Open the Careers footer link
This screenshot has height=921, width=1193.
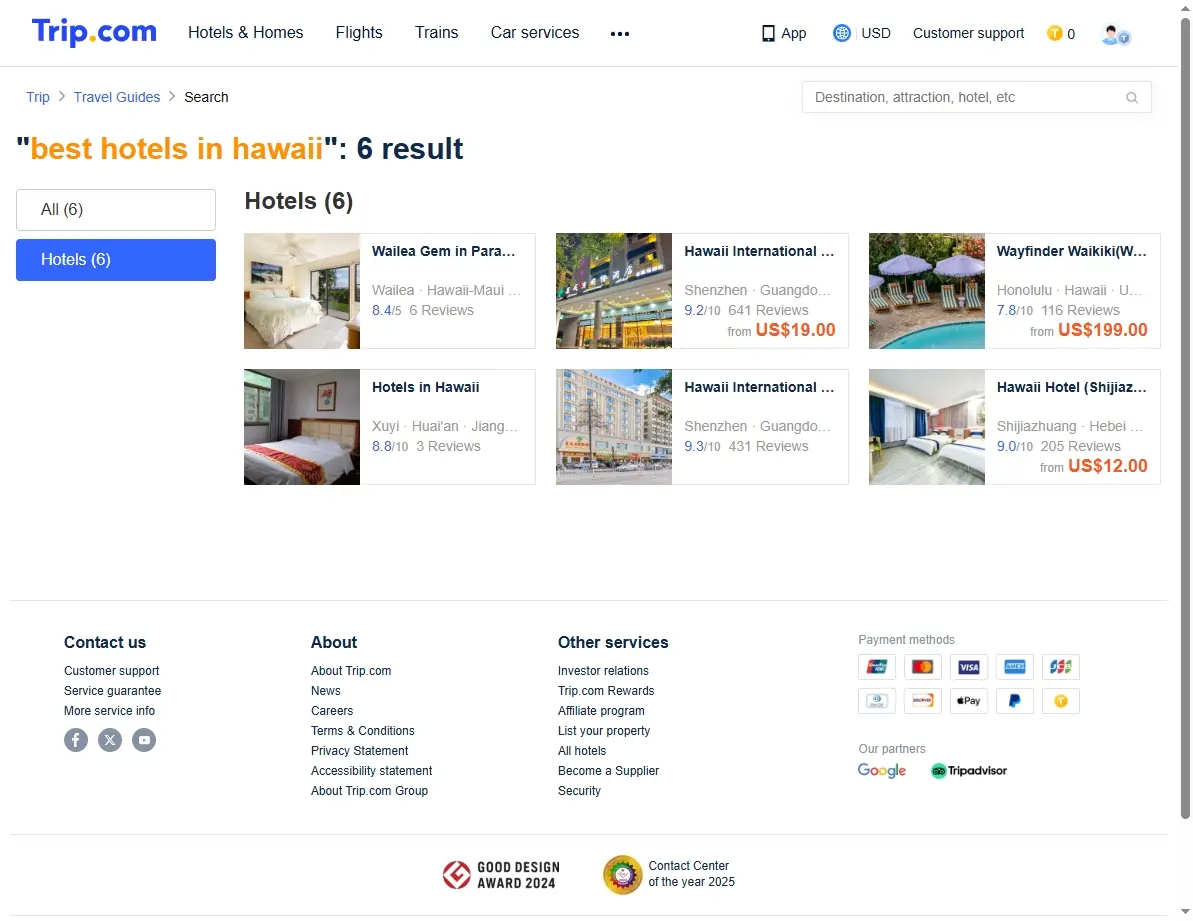click(x=332, y=710)
